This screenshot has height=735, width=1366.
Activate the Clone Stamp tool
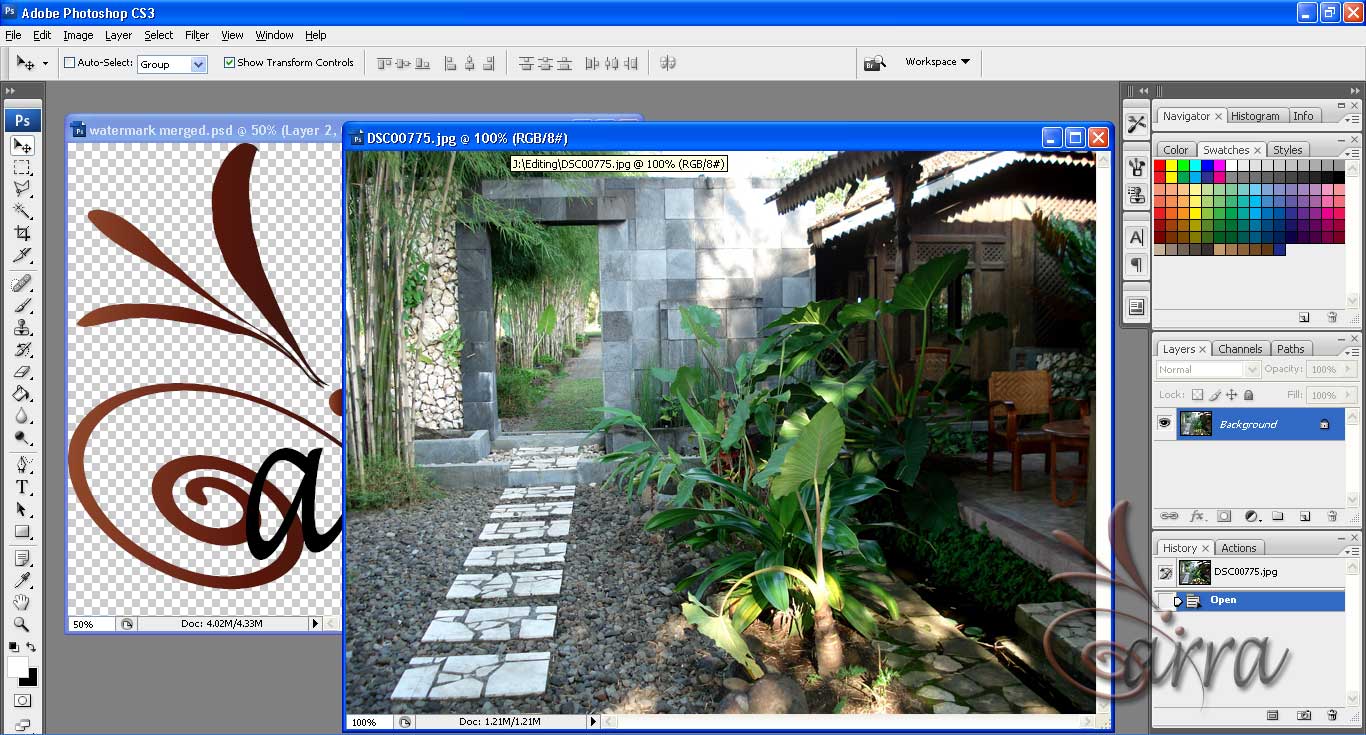[22, 329]
